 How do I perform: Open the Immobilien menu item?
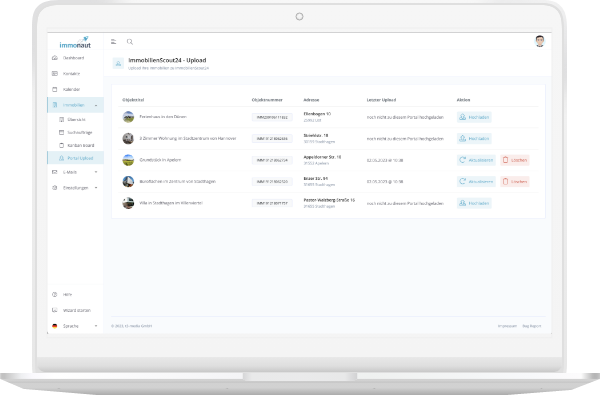(76, 105)
